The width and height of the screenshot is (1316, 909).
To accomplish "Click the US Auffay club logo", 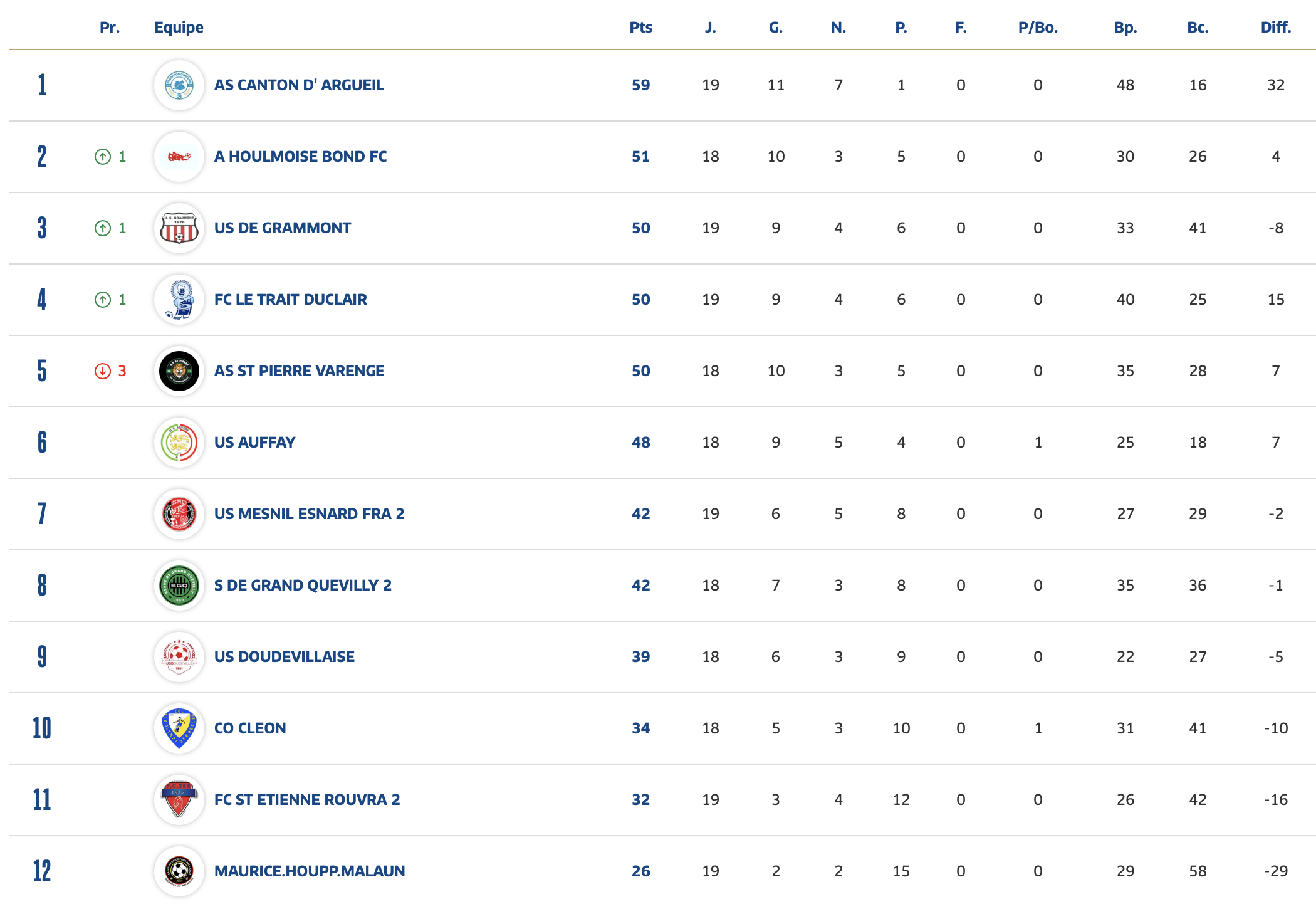I will click(x=179, y=443).
